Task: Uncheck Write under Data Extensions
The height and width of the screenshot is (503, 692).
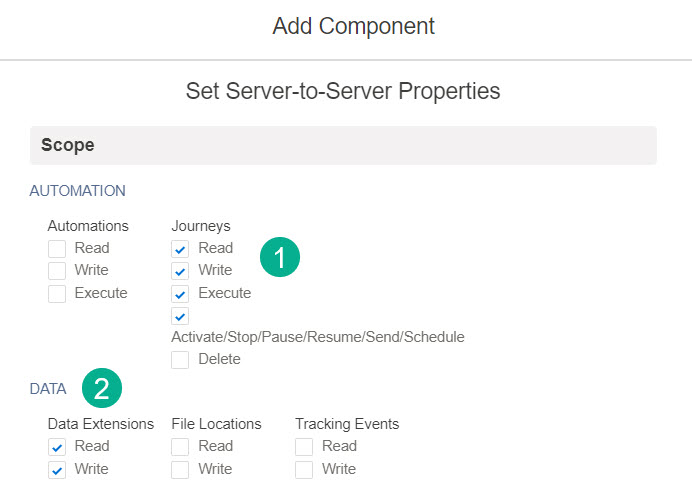Action: click(x=57, y=470)
